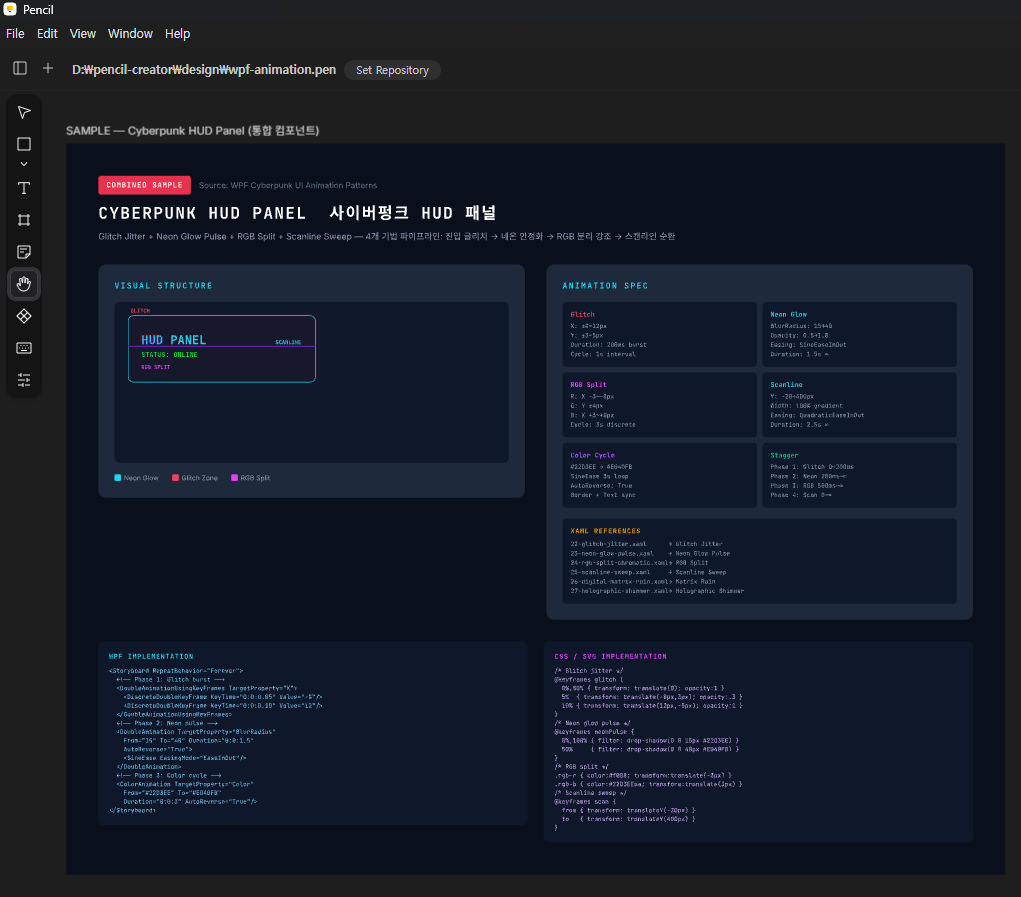Click the Set Repository button
Image resolution: width=1021 pixels, height=897 pixels.
click(392, 70)
